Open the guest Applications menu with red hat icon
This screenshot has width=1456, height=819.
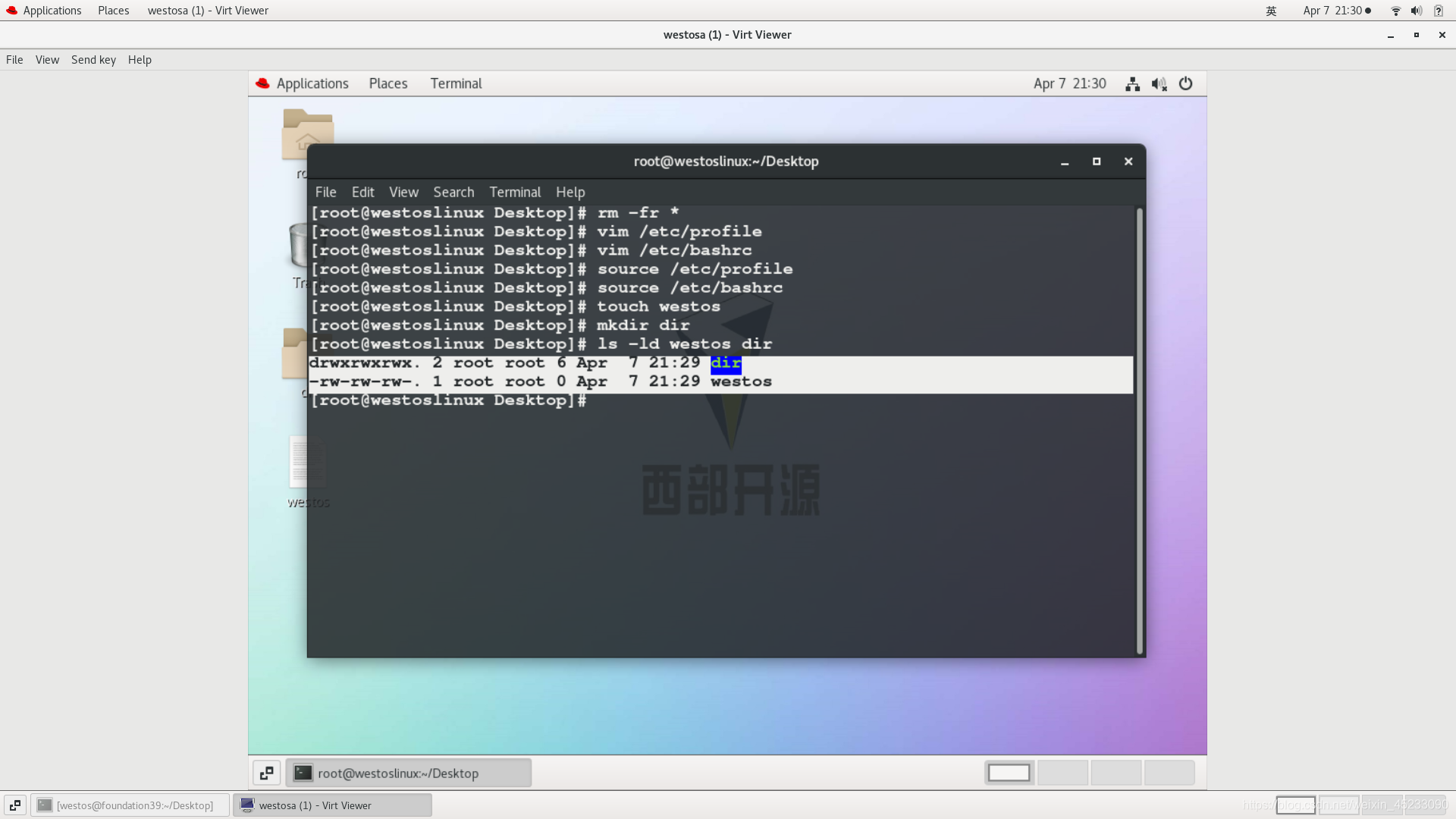(x=302, y=83)
